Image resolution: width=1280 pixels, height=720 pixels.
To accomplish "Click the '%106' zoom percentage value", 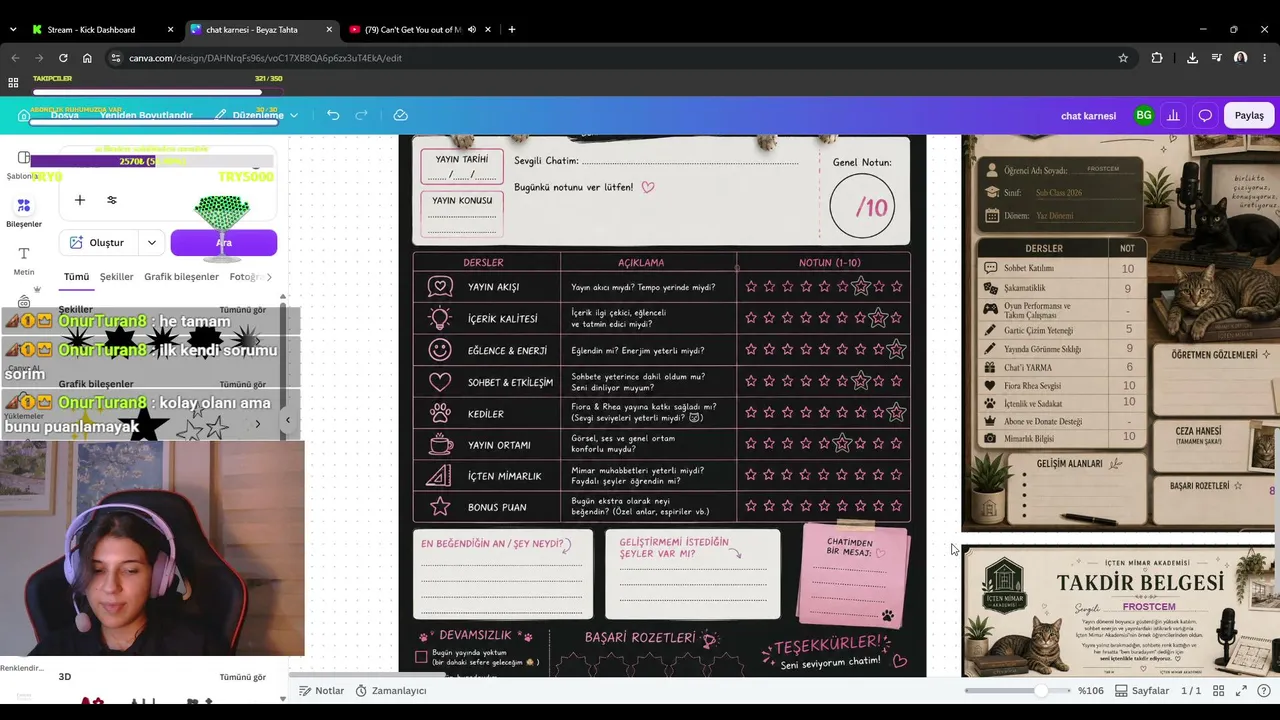I will click(x=1090, y=690).
